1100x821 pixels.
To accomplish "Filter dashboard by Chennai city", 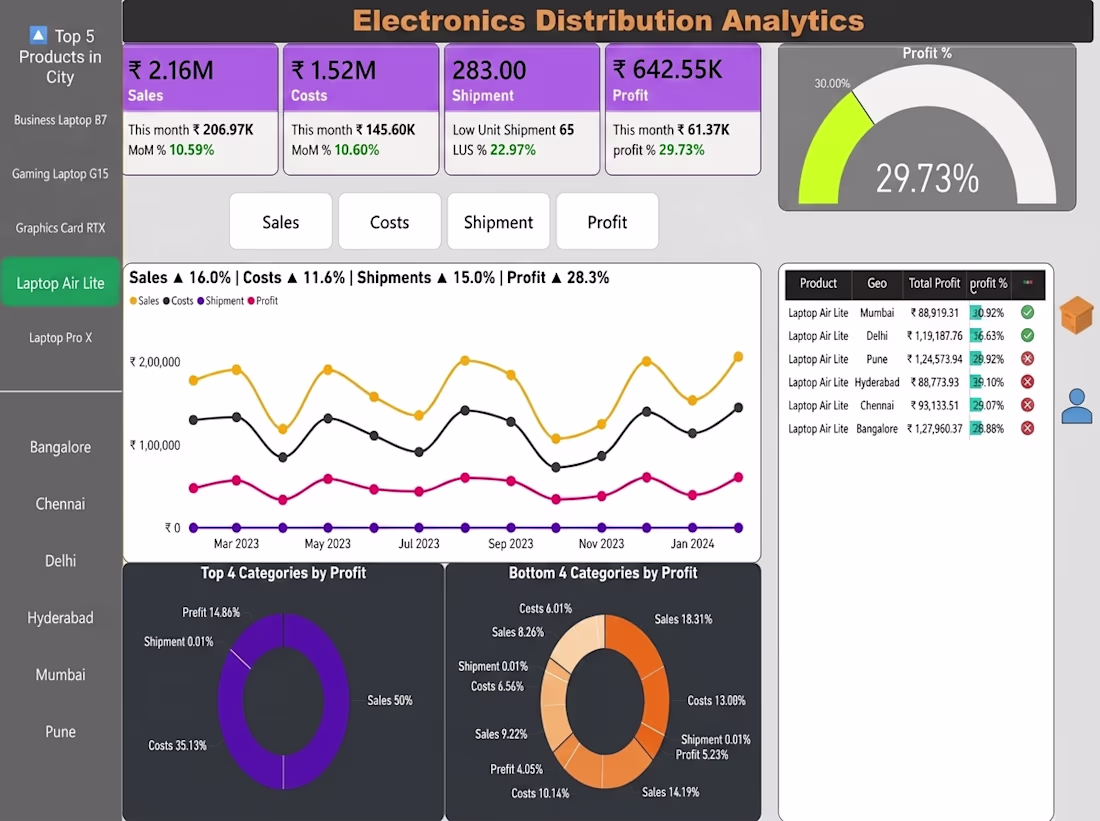I will [60, 504].
